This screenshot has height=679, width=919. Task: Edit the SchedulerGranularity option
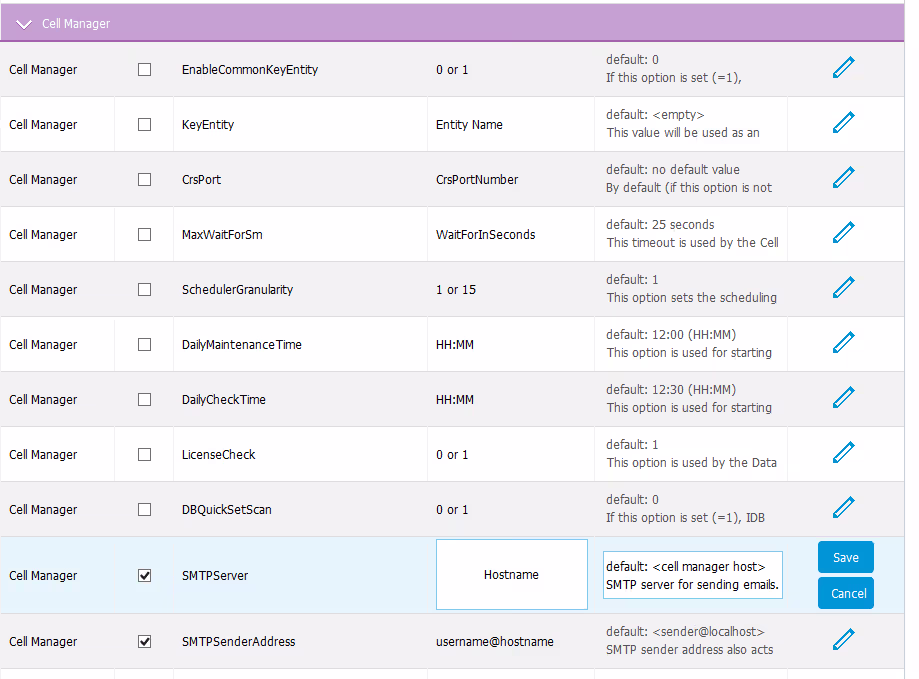point(844,288)
